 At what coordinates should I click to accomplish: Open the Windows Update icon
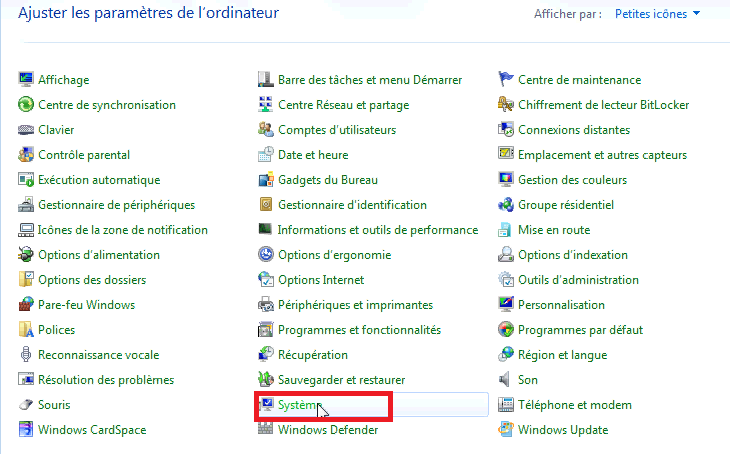(x=506, y=430)
